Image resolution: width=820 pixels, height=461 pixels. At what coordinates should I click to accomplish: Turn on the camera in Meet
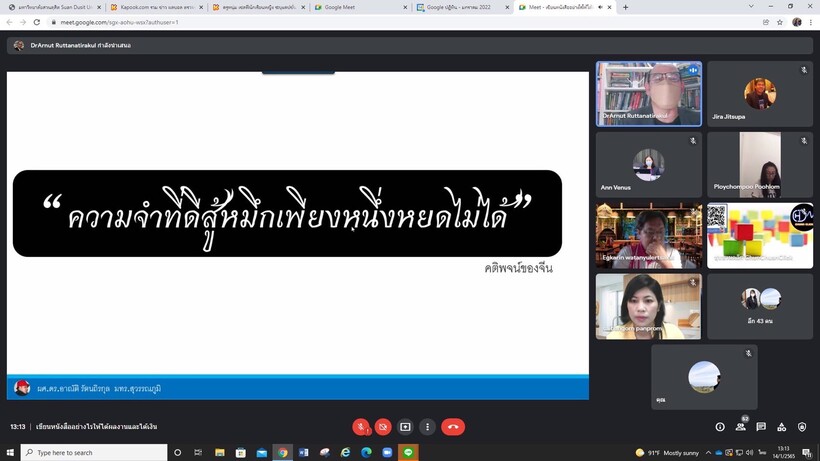(383, 427)
